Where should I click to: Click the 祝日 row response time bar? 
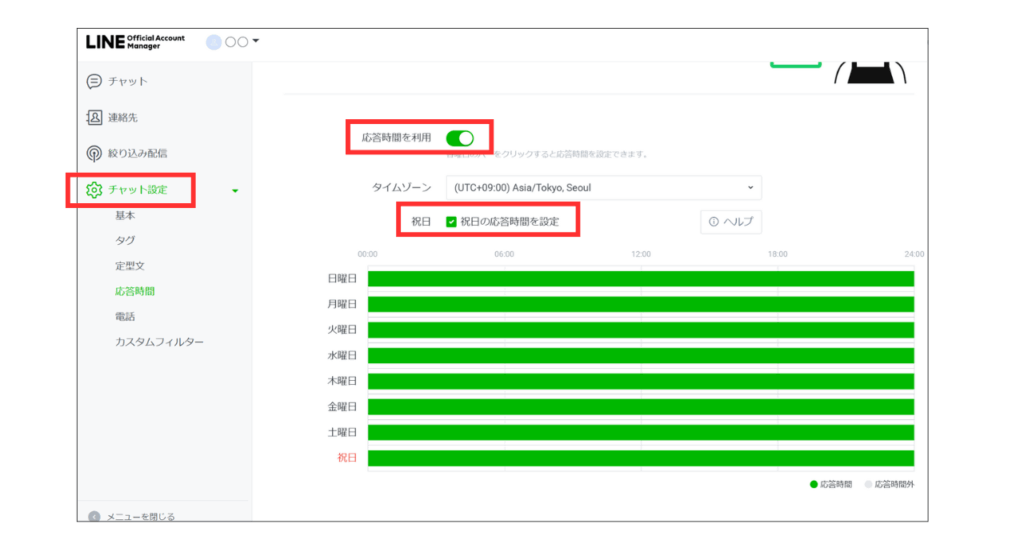pos(641,458)
